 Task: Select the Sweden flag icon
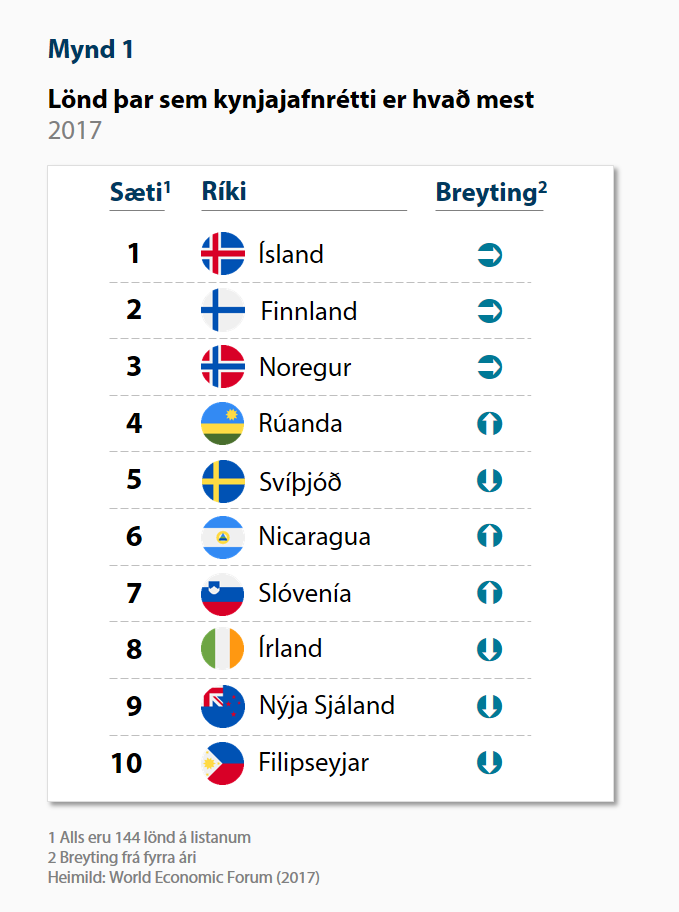(223, 481)
